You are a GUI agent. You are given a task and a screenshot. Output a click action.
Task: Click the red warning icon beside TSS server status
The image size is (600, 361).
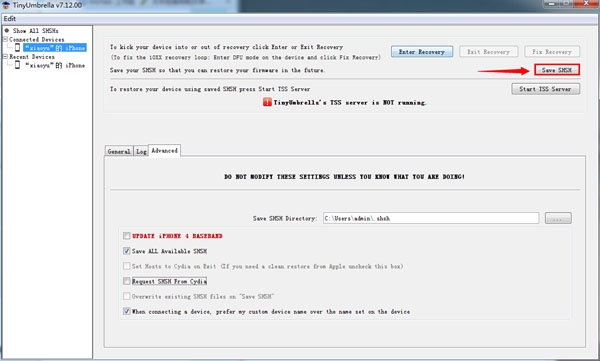(x=267, y=102)
